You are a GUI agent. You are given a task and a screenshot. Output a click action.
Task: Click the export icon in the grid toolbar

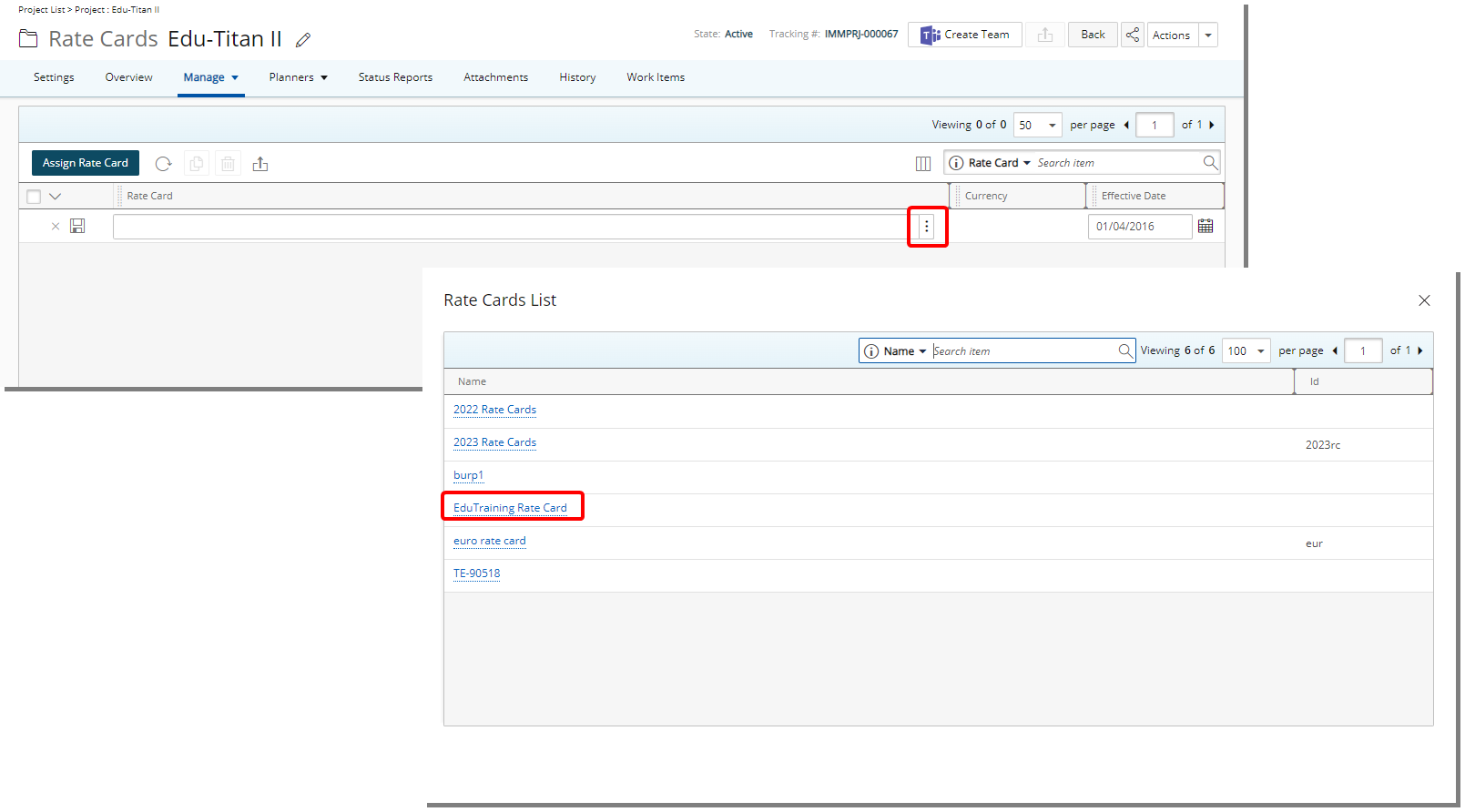tap(260, 164)
